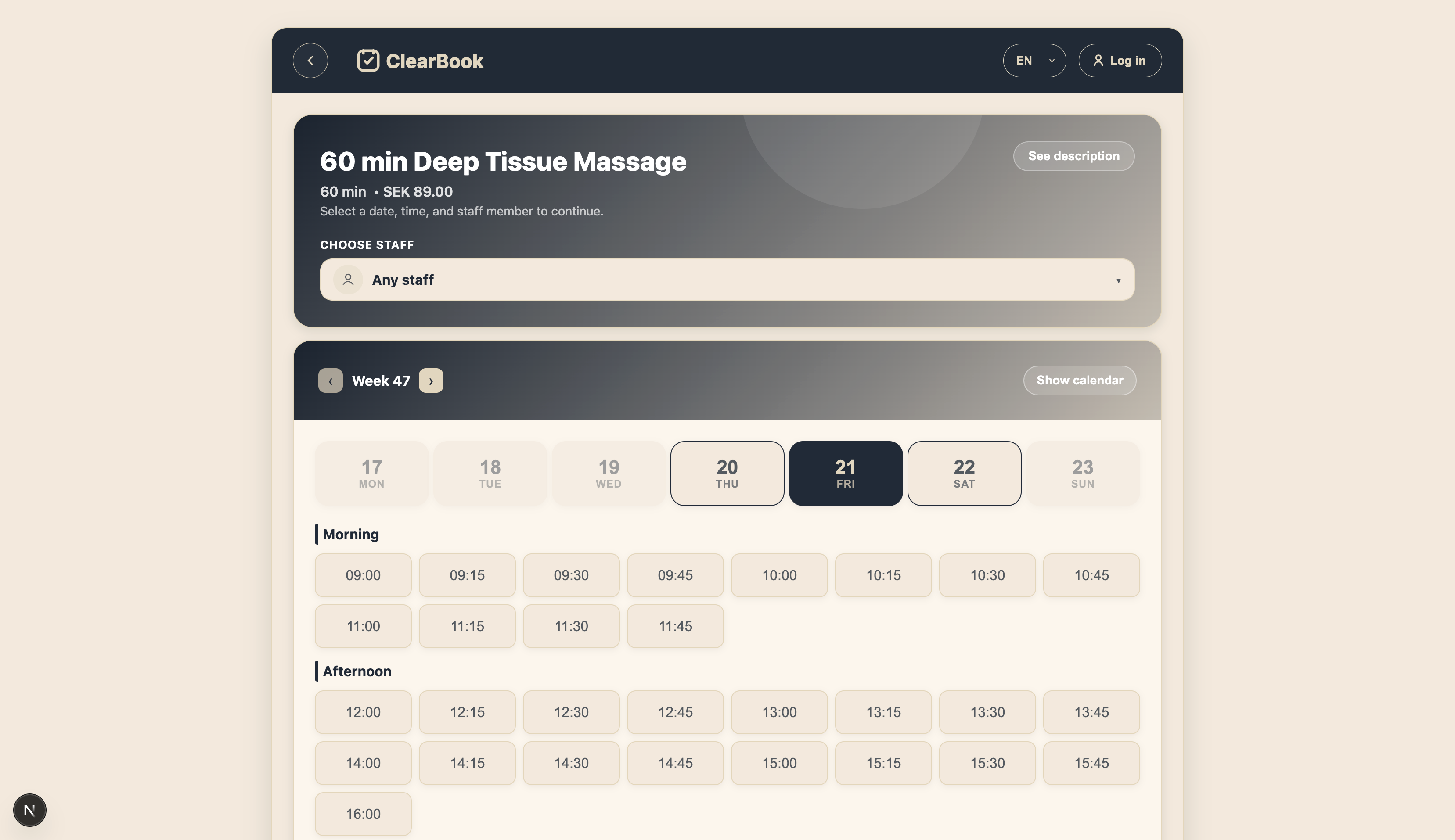Click the Afternoon section label

pos(356,671)
